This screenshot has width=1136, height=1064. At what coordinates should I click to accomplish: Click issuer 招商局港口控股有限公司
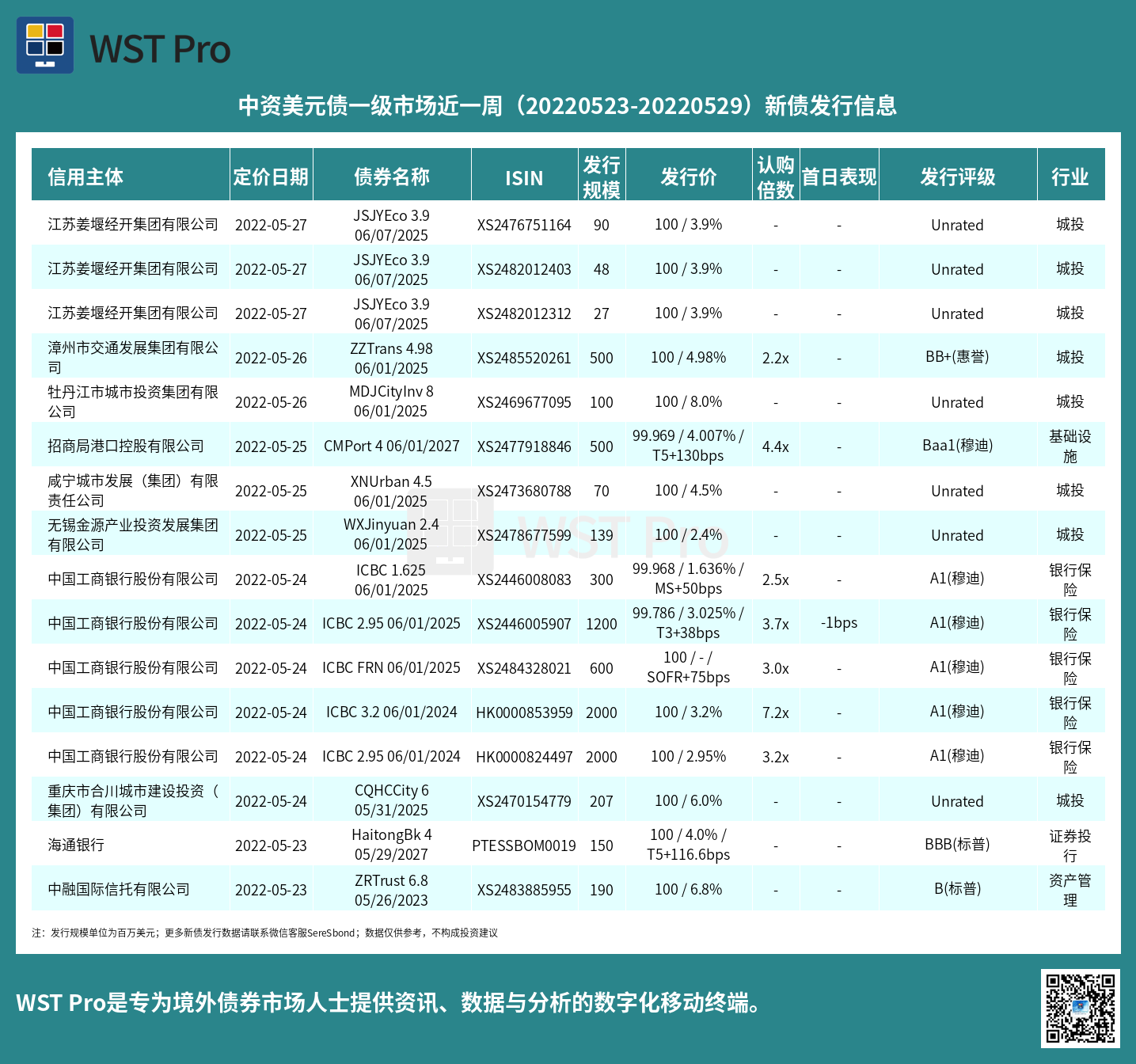126,446
